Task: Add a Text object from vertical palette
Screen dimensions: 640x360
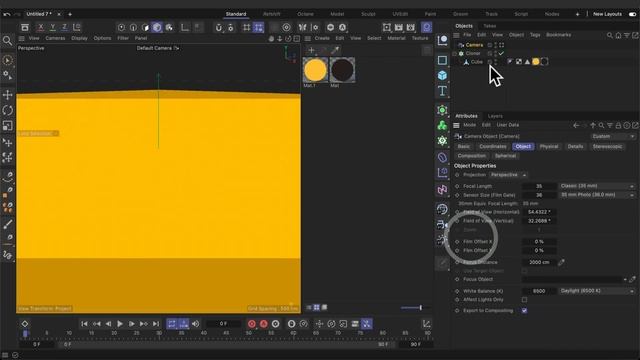Action: tap(442, 91)
